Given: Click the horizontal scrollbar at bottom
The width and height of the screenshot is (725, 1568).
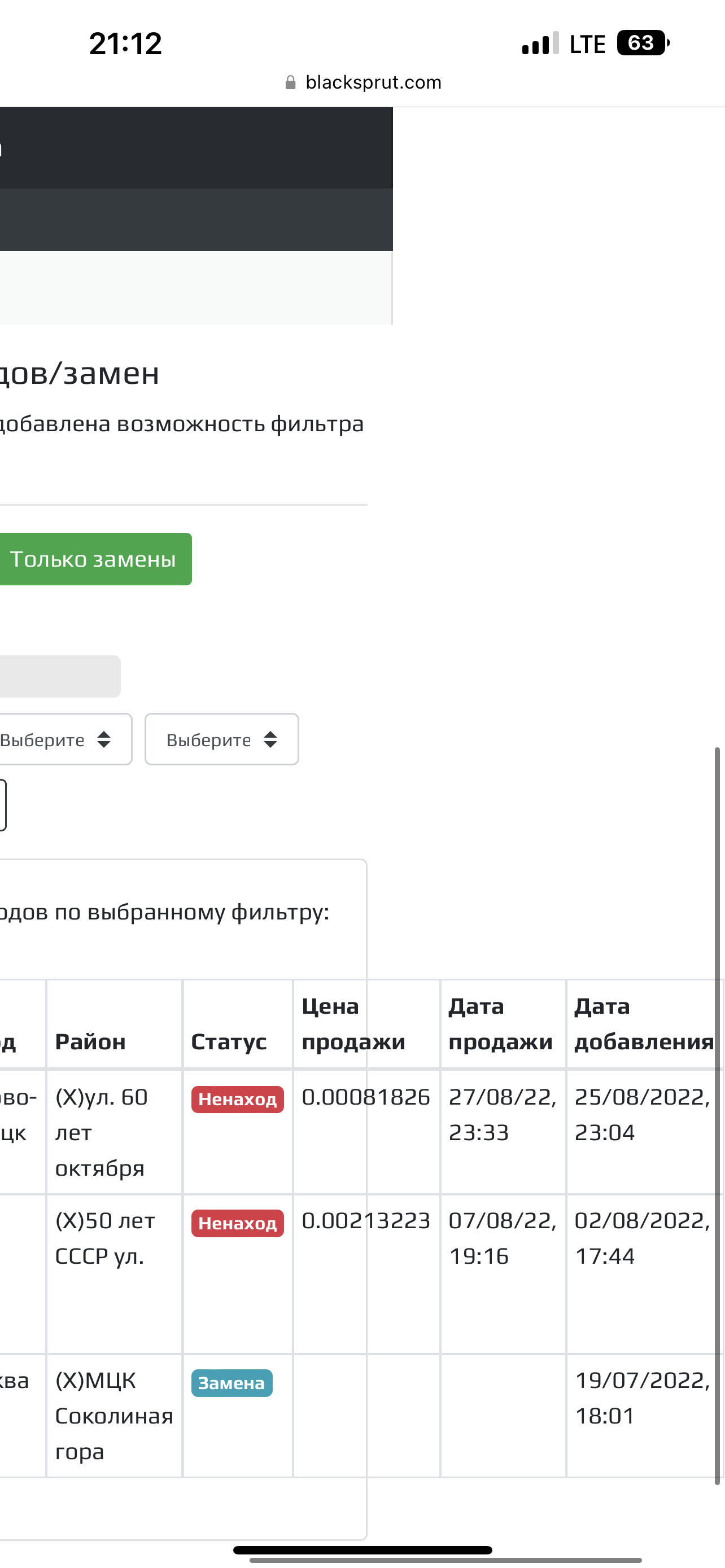Looking at the screenshot, I should coord(446,1560).
